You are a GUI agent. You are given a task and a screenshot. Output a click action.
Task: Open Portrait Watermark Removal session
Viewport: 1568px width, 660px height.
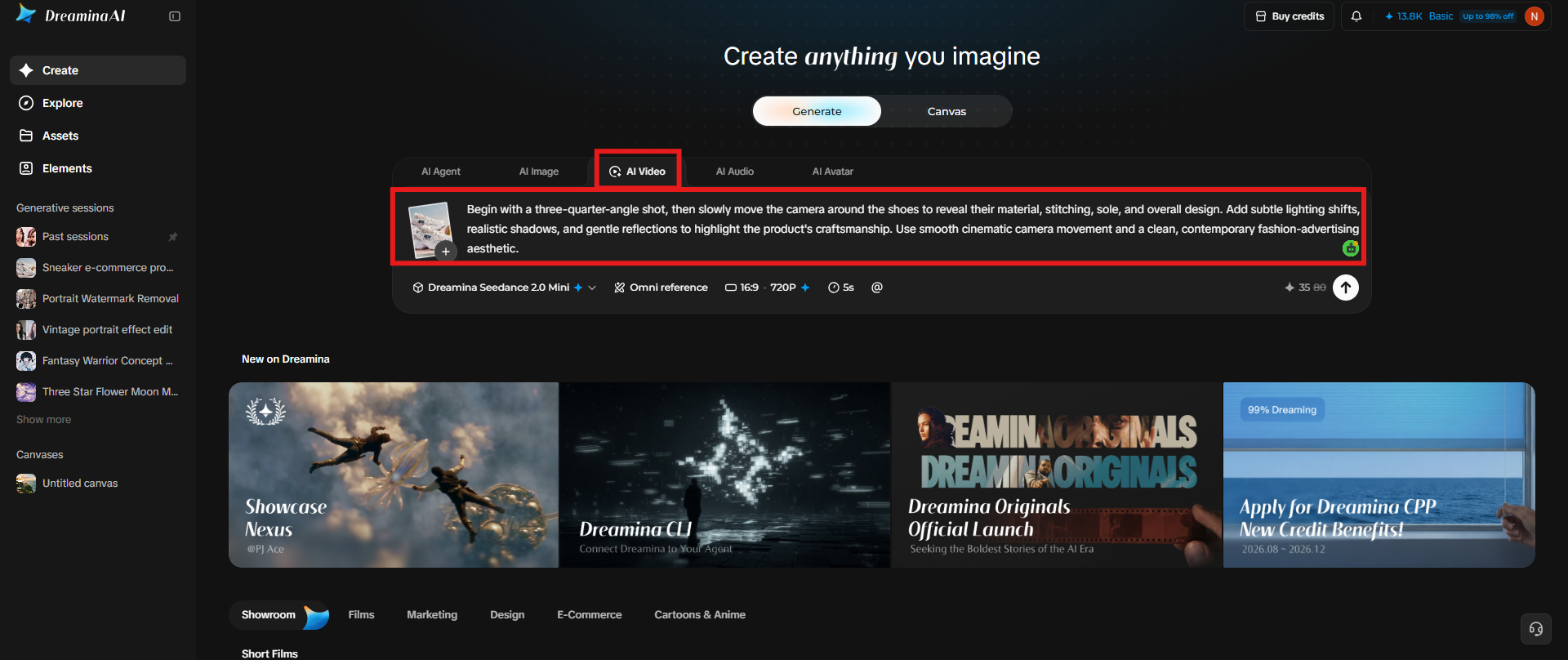tap(98, 299)
